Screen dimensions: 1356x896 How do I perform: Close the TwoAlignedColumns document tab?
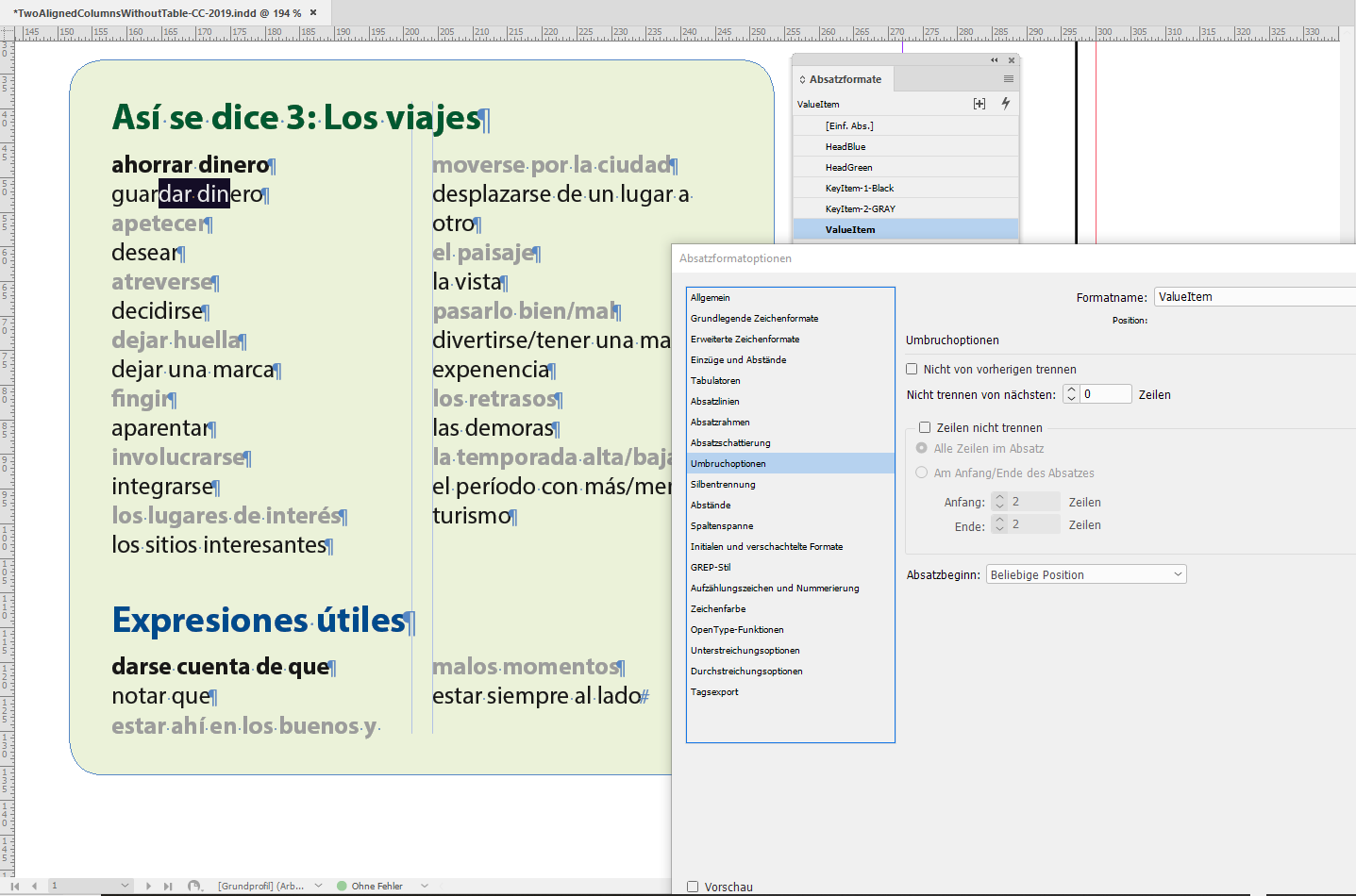click(313, 12)
